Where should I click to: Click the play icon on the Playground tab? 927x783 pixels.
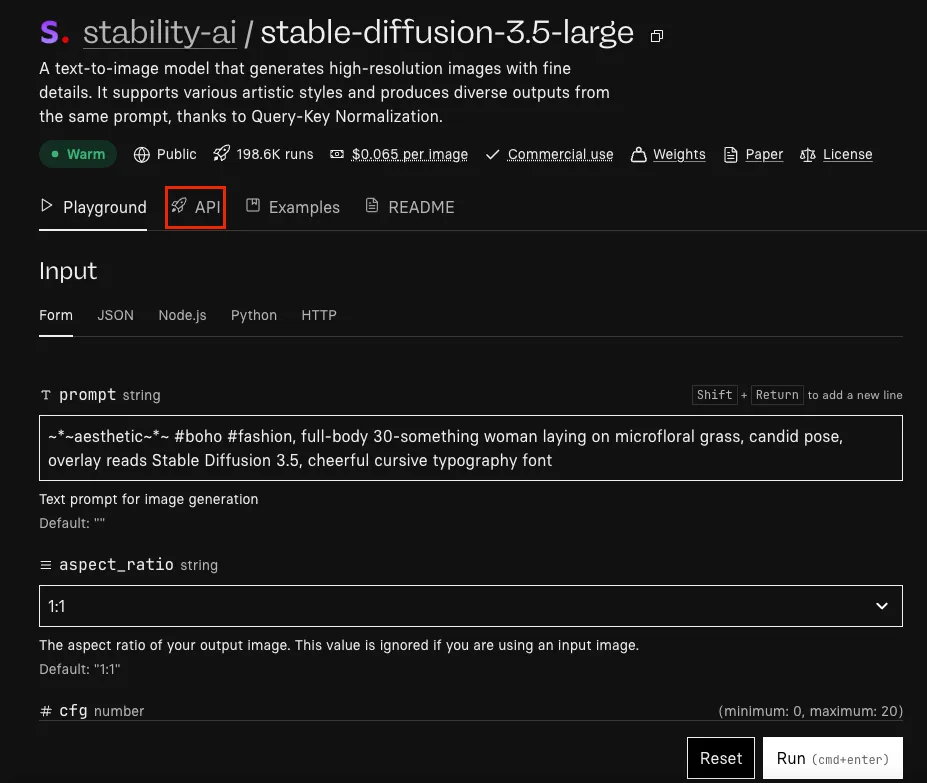[47, 206]
